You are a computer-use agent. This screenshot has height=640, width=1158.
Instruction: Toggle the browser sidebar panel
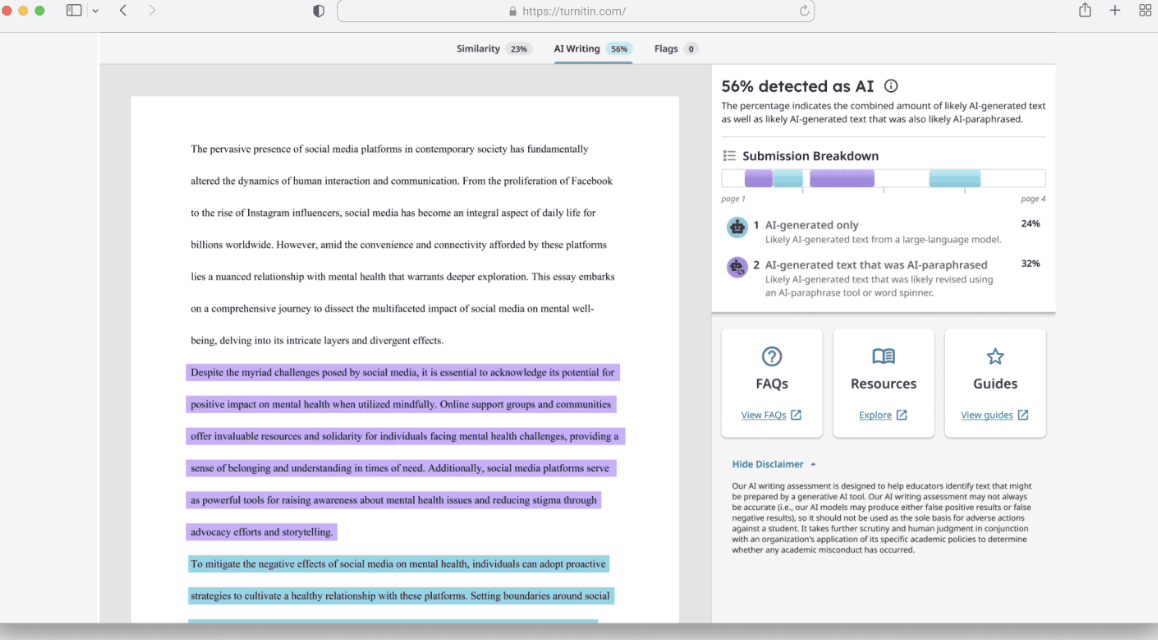(74, 10)
